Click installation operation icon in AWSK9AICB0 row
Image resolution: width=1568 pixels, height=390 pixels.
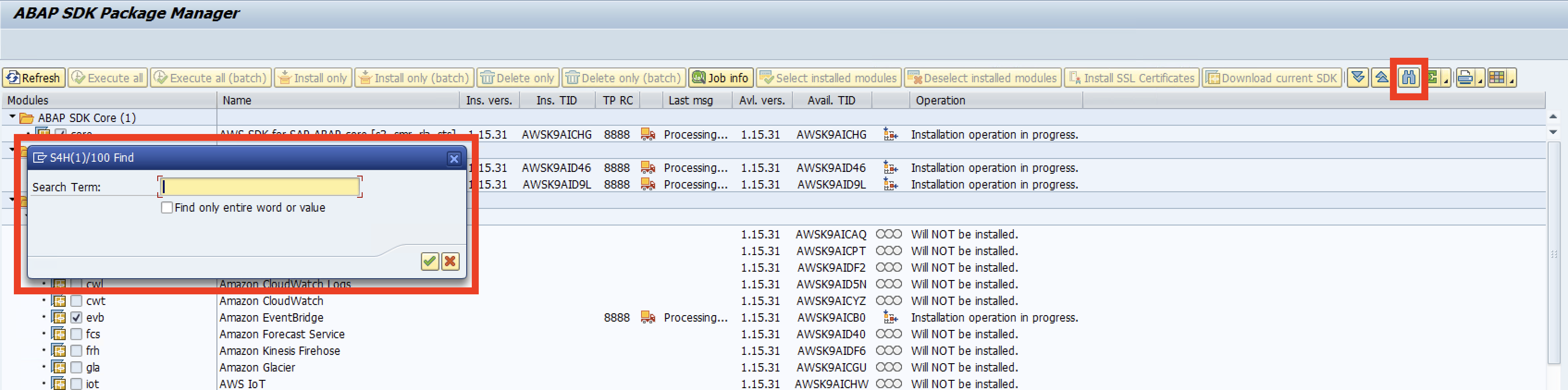[x=890, y=317]
